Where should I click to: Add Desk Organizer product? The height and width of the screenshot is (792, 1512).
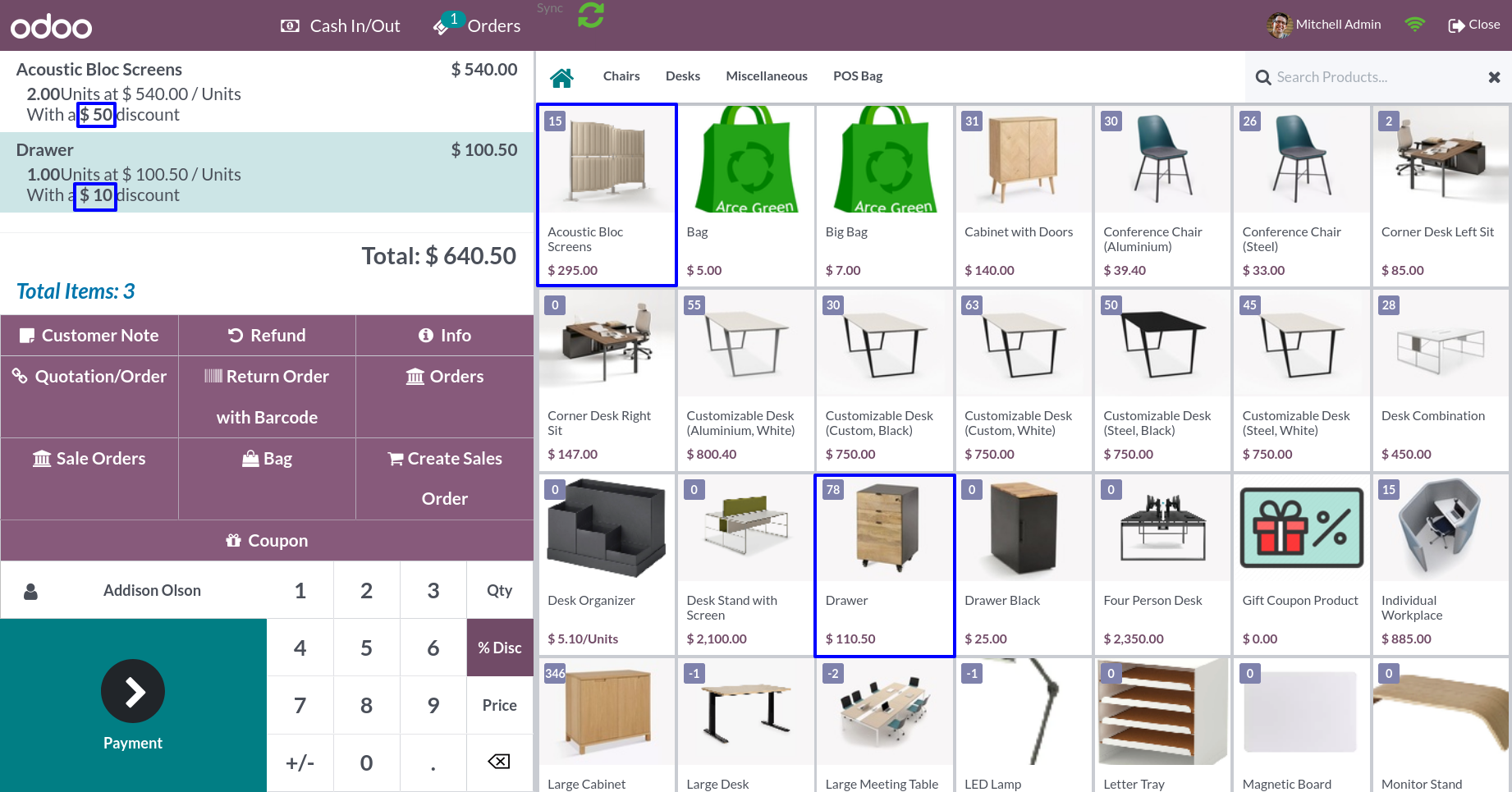click(x=607, y=564)
